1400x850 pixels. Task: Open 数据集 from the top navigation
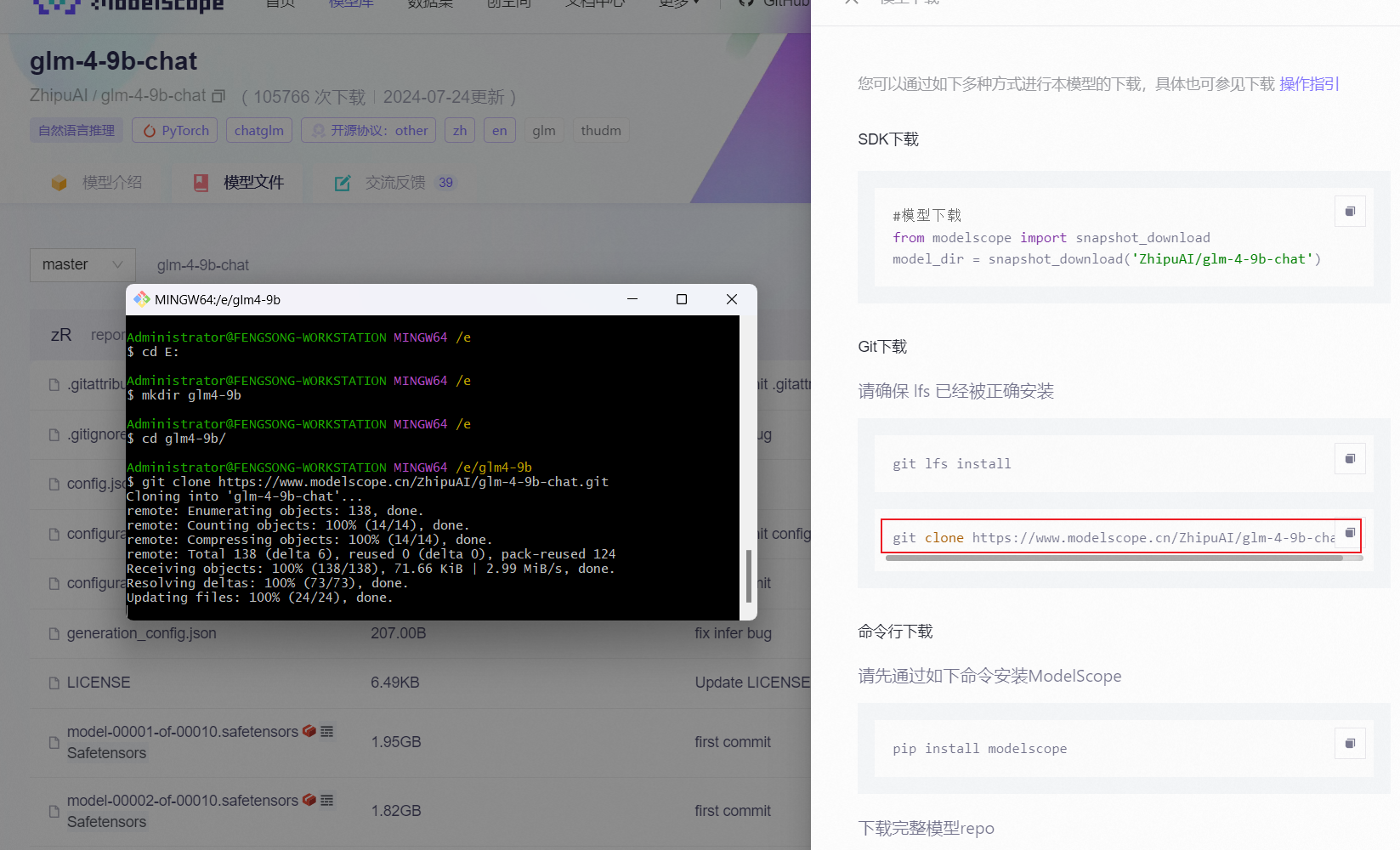(429, 3)
